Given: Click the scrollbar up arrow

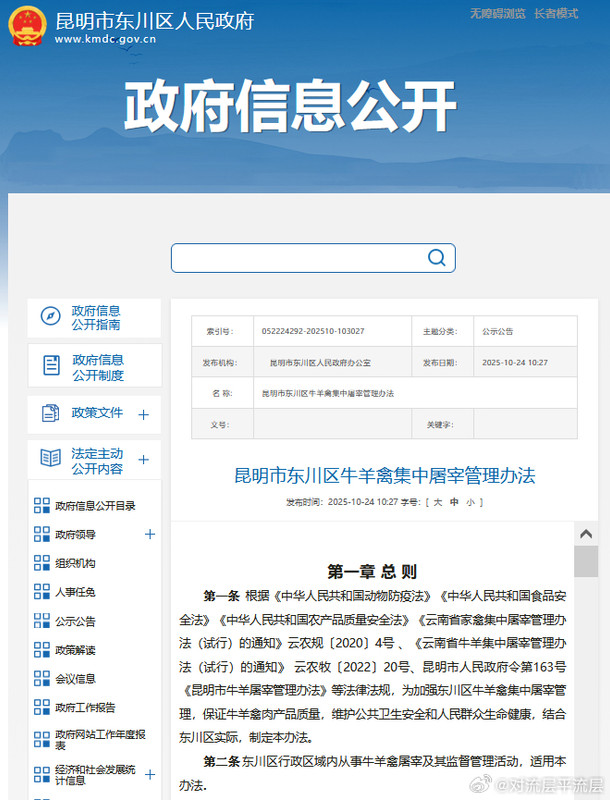Looking at the screenshot, I should (x=586, y=534).
